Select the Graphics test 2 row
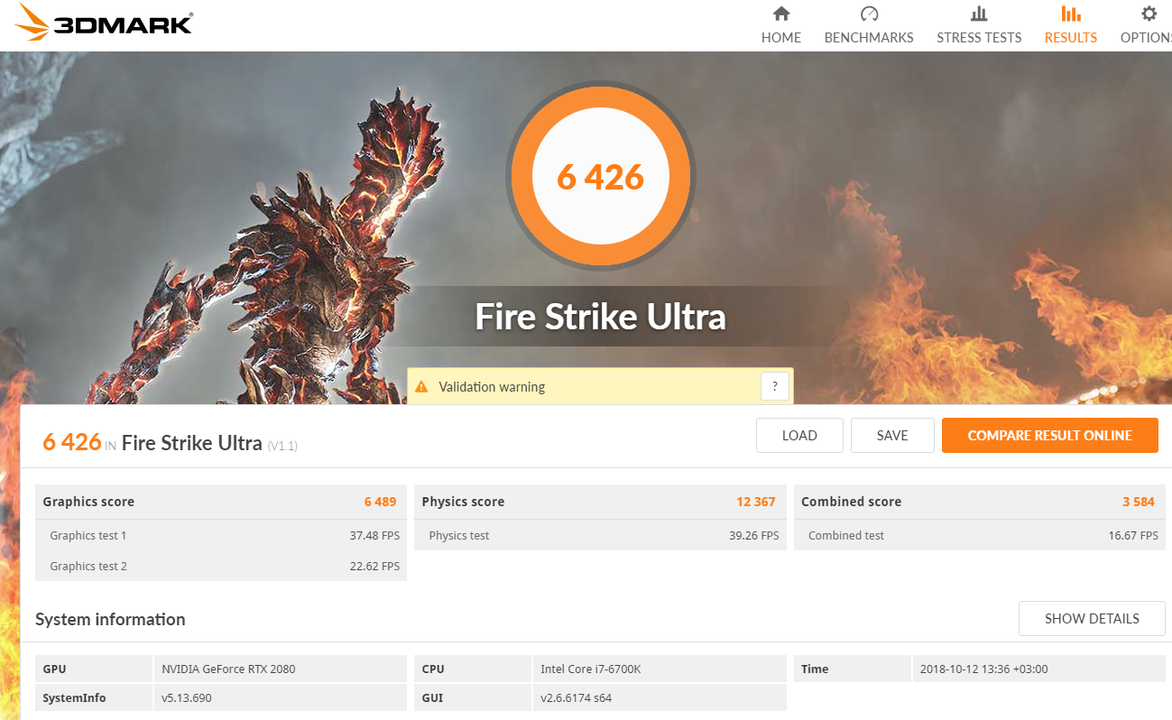1172x720 pixels. [220, 566]
